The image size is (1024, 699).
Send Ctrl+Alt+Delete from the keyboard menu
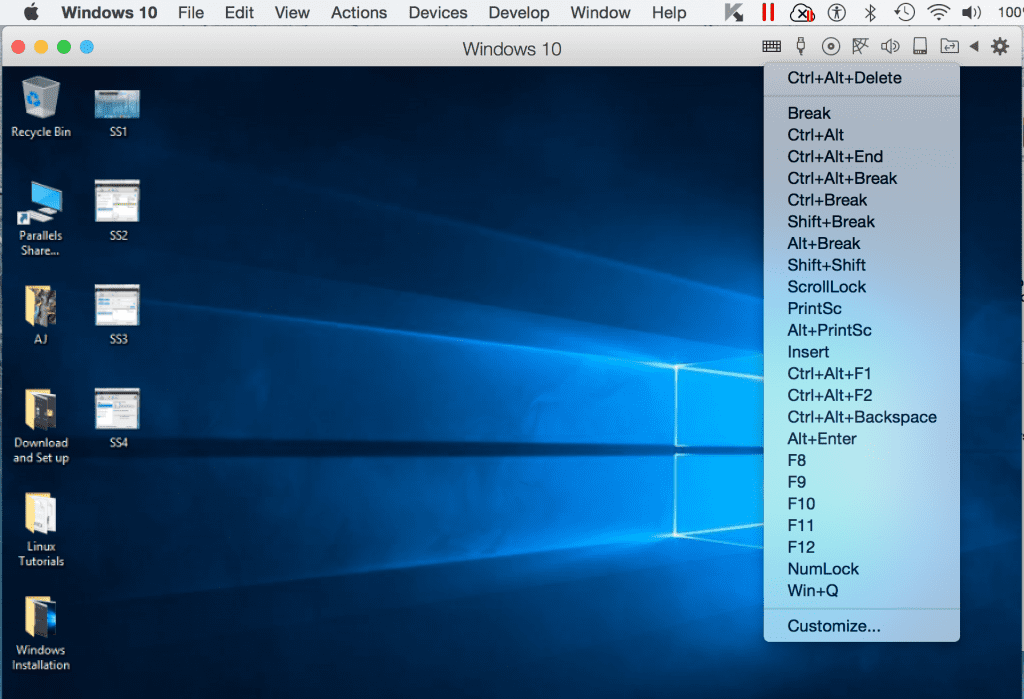coord(844,78)
